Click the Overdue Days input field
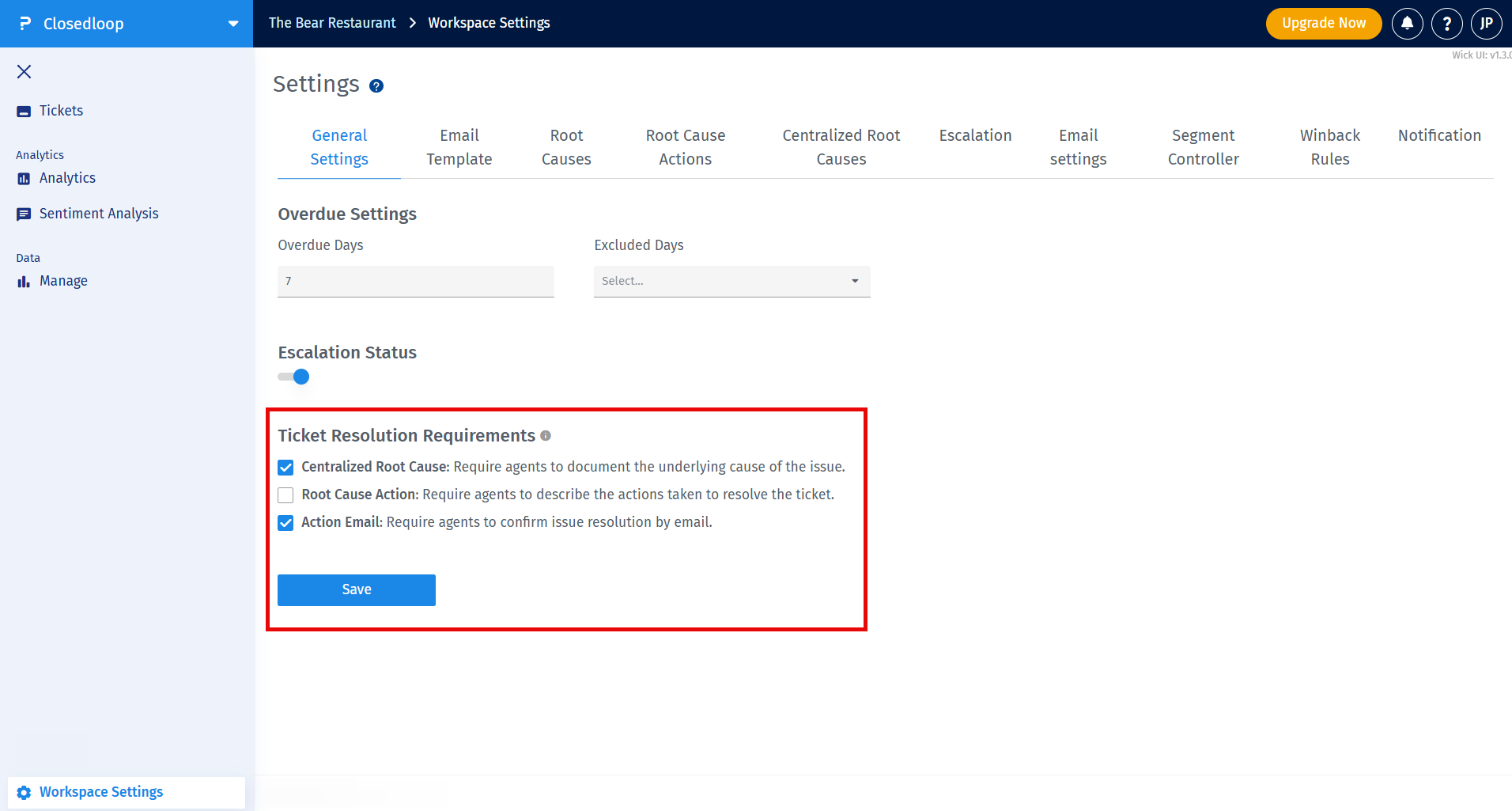Viewport: 1512px width, 811px height. (x=415, y=282)
